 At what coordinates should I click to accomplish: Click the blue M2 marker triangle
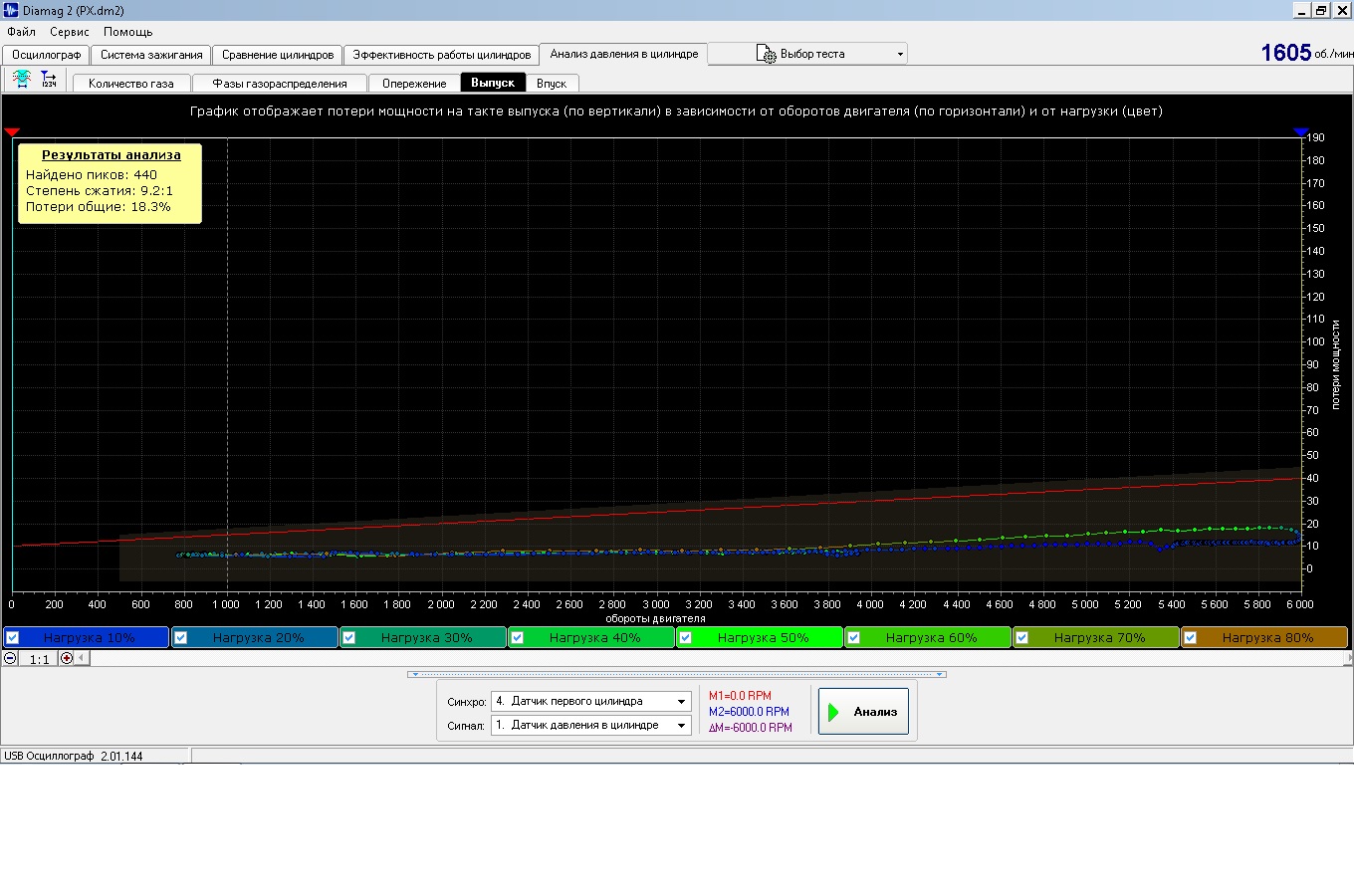tap(1301, 132)
